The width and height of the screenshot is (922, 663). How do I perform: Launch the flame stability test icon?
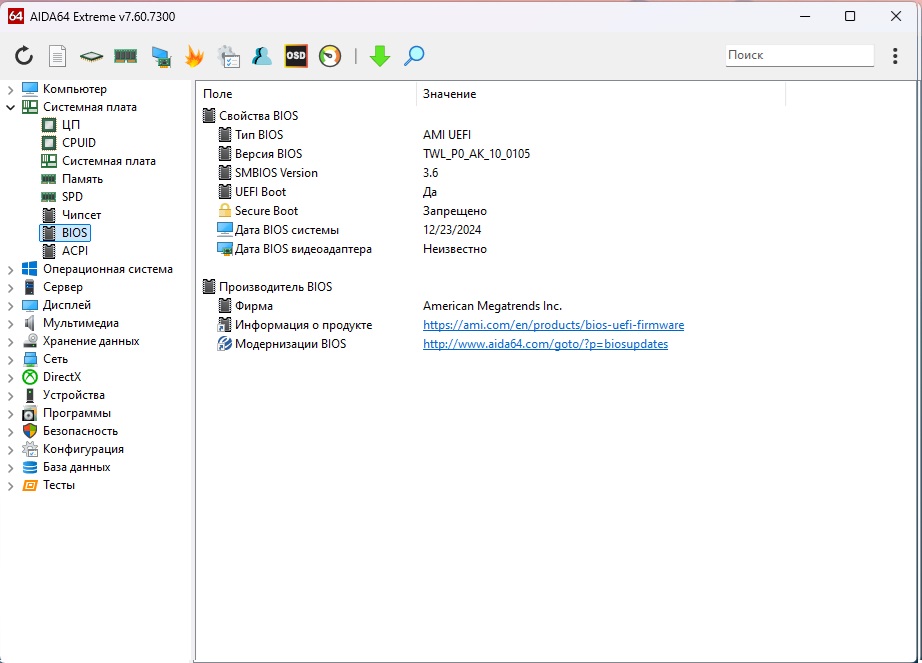pos(194,56)
